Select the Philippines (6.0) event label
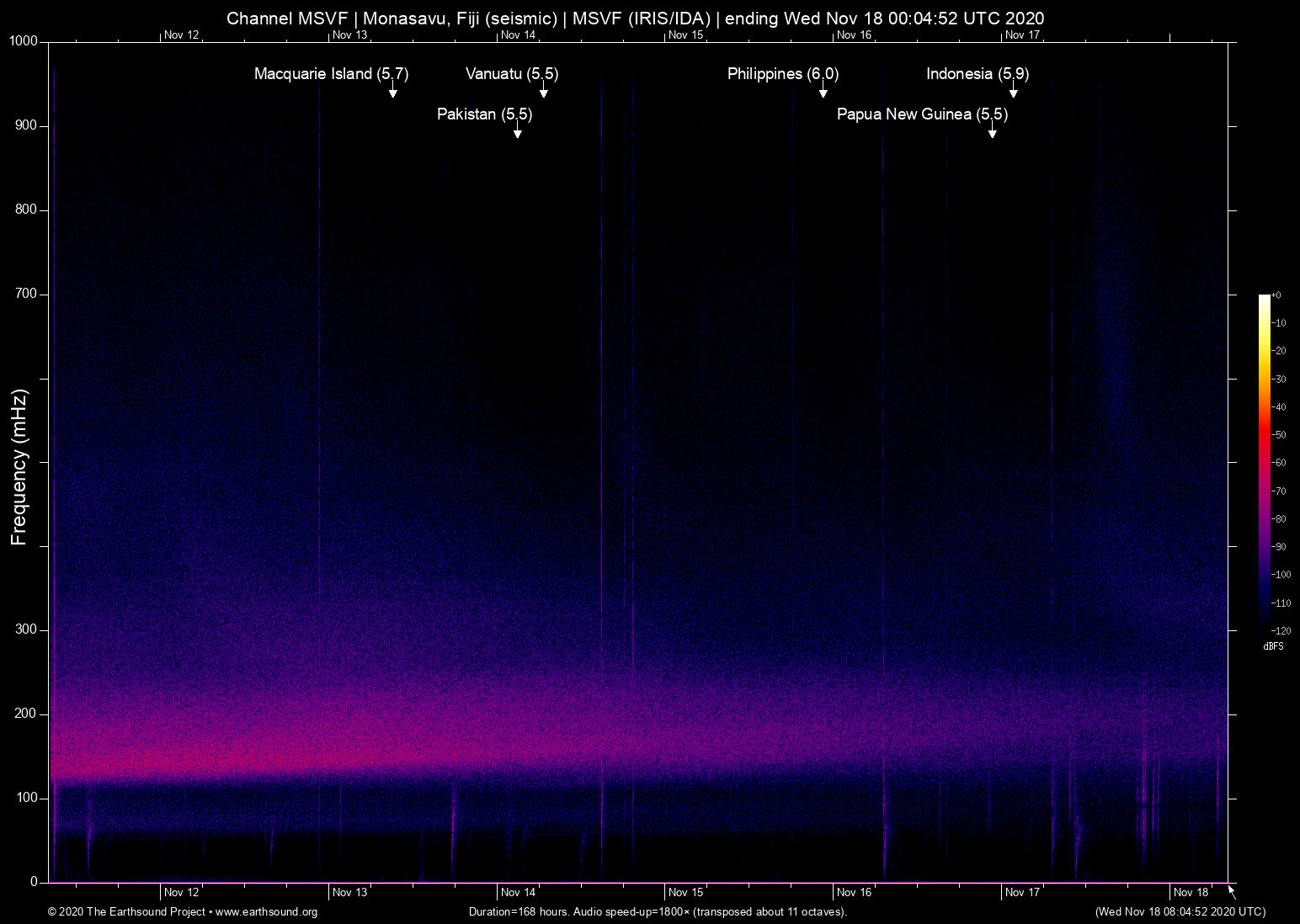1300x924 pixels. [783, 74]
